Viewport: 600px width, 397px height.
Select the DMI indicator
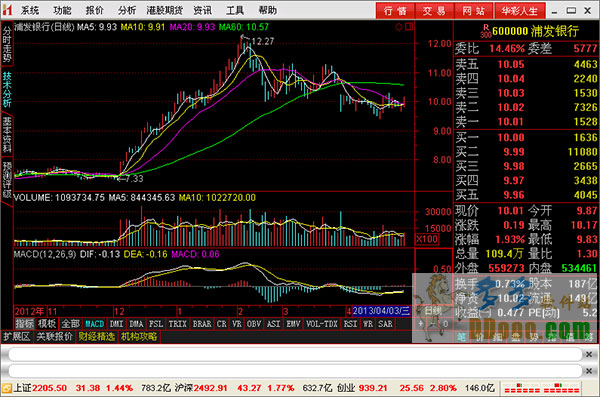tap(116, 324)
